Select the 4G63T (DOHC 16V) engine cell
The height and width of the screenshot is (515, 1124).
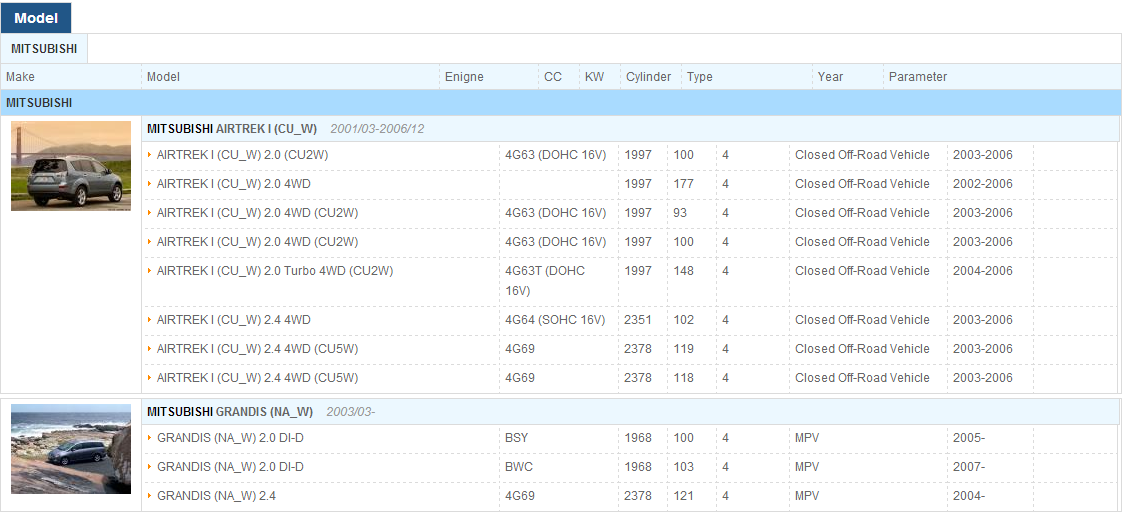(x=545, y=281)
